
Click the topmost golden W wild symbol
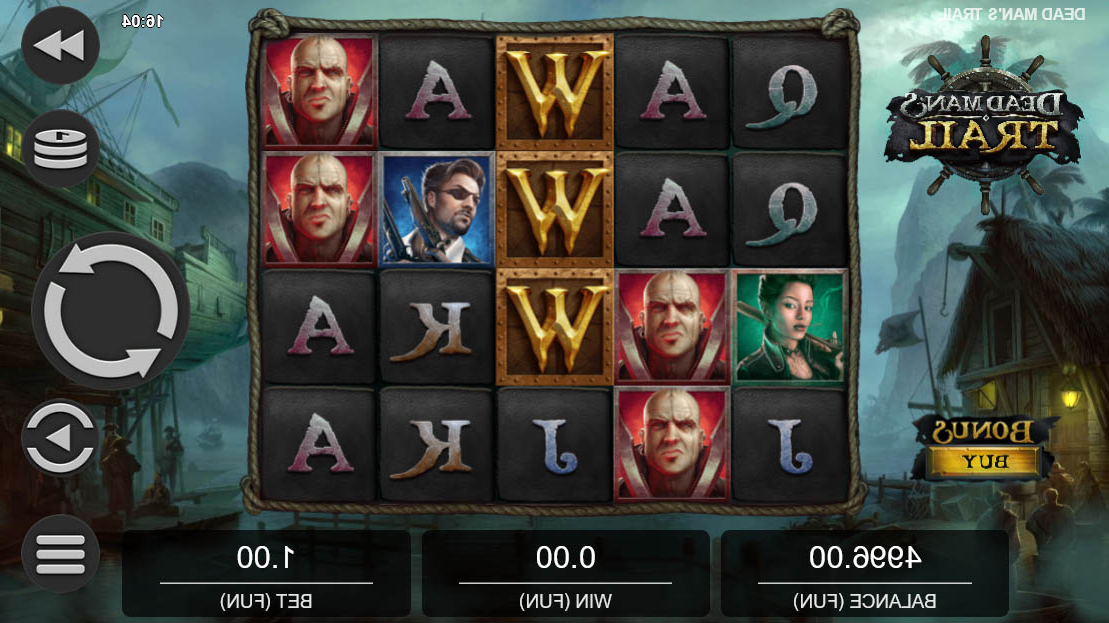554,92
